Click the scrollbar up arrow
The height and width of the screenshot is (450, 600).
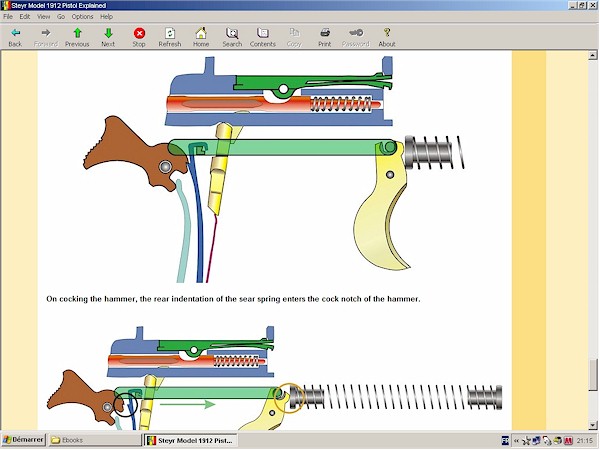tap(593, 55)
